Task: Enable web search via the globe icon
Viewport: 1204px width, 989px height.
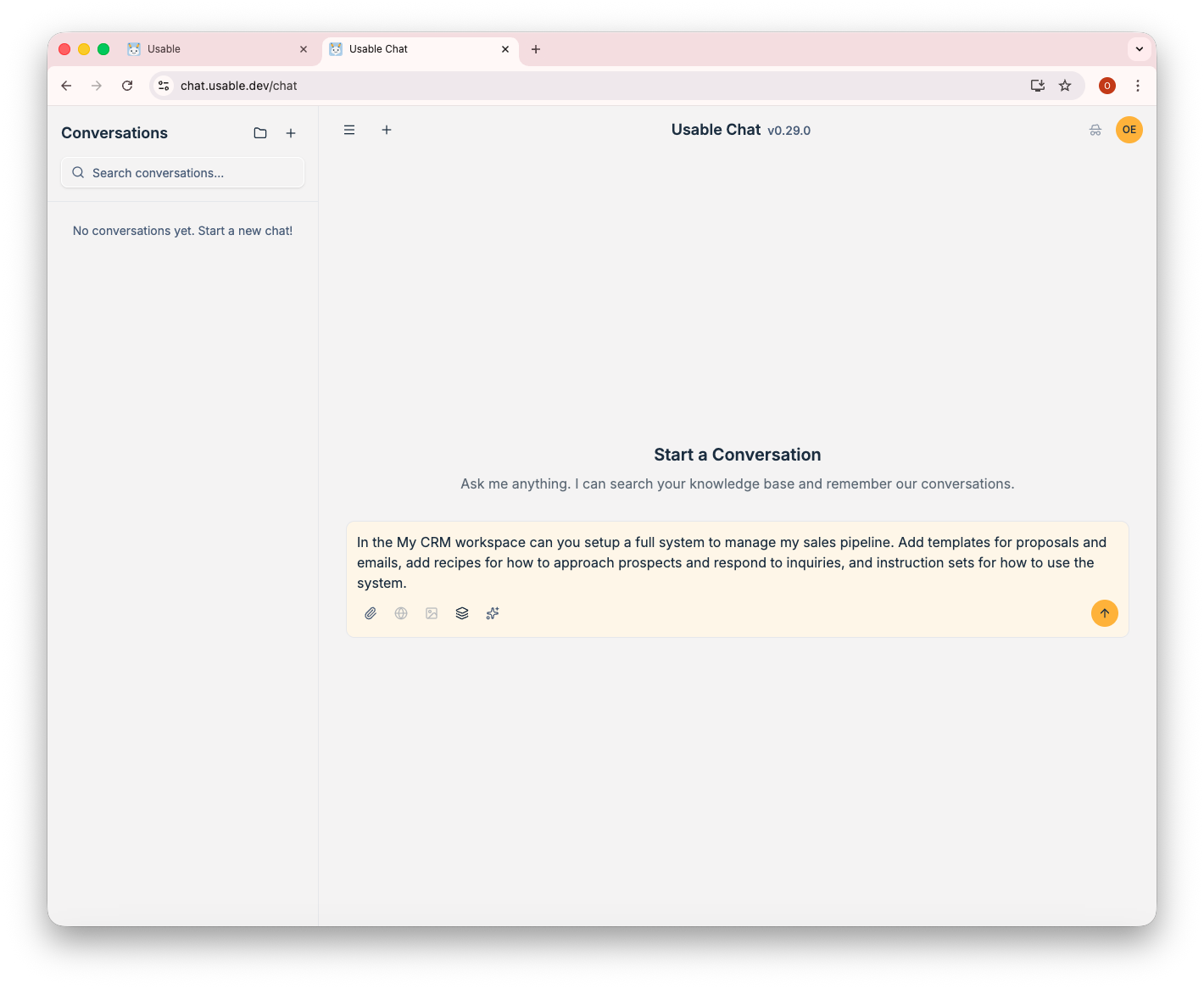Action: (401, 613)
